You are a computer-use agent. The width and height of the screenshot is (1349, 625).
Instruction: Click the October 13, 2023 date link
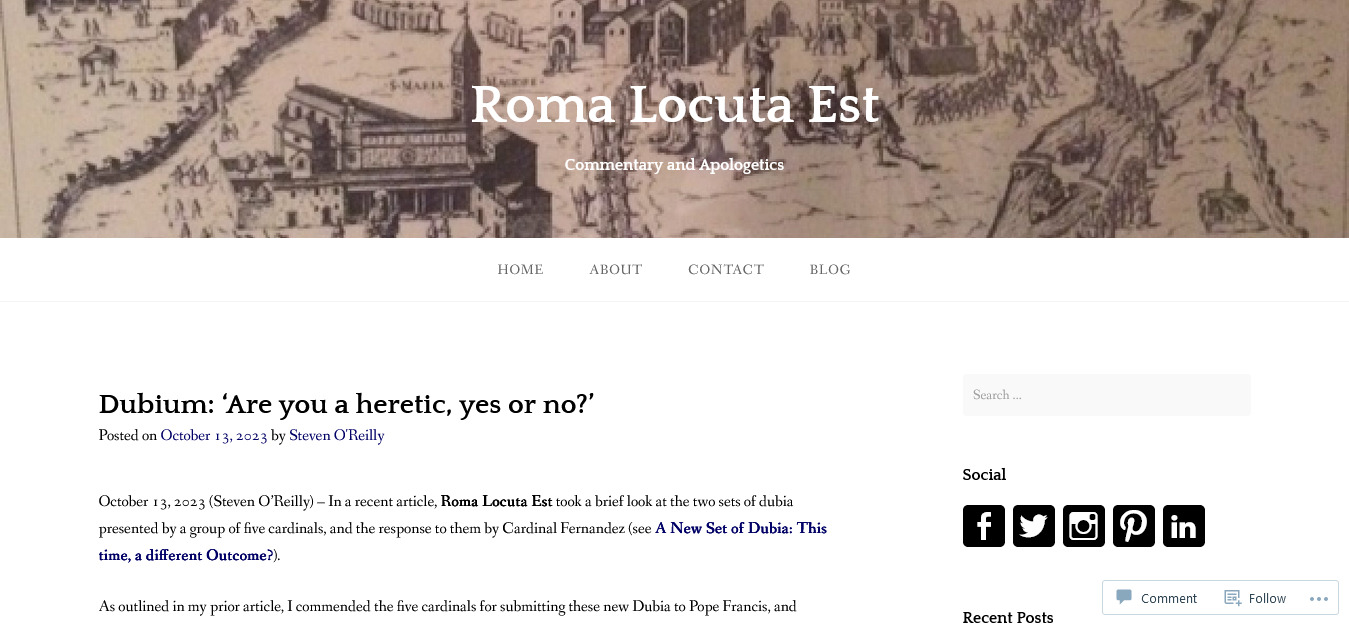point(213,436)
